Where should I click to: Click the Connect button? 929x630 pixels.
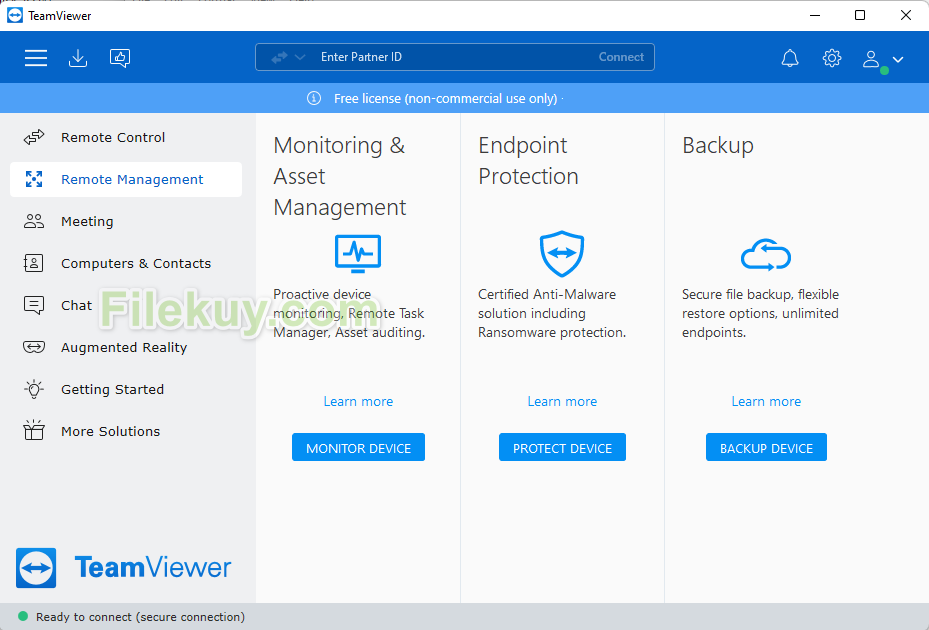(x=621, y=57)
